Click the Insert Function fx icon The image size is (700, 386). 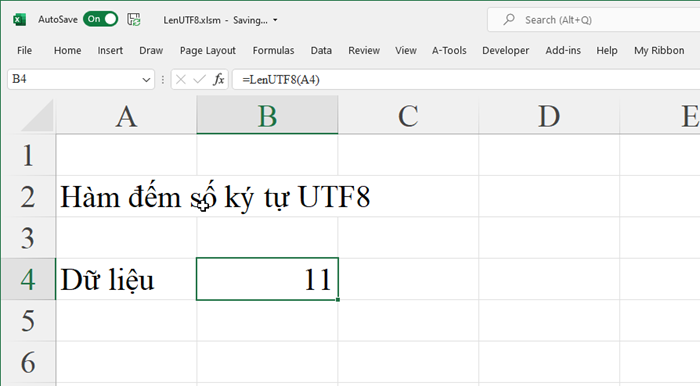218,80
